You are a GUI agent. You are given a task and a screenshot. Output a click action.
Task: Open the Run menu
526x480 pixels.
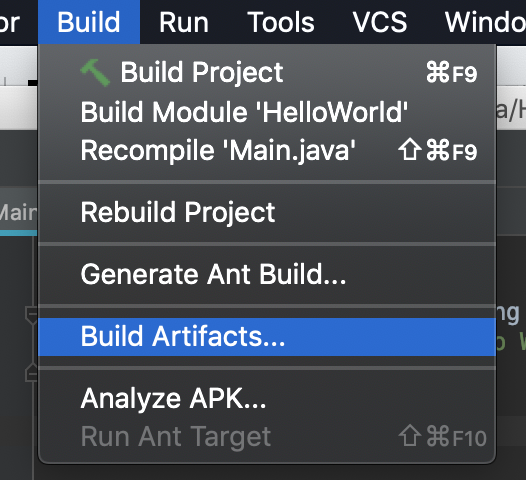184,22
